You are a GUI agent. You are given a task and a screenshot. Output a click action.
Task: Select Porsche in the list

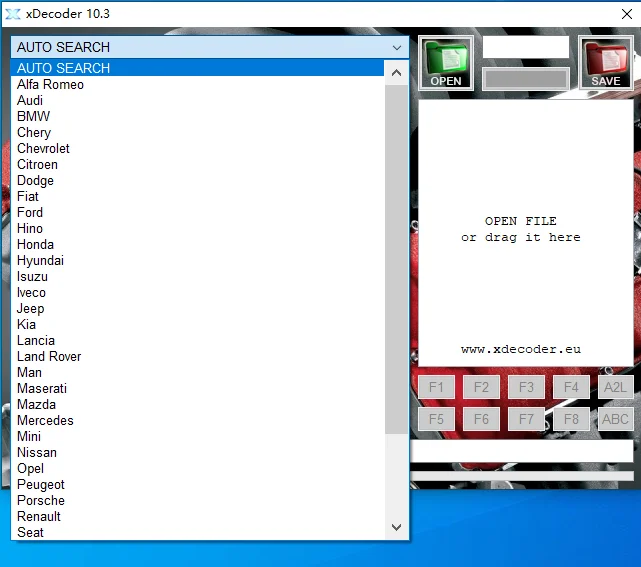click(x=197, y=500)
